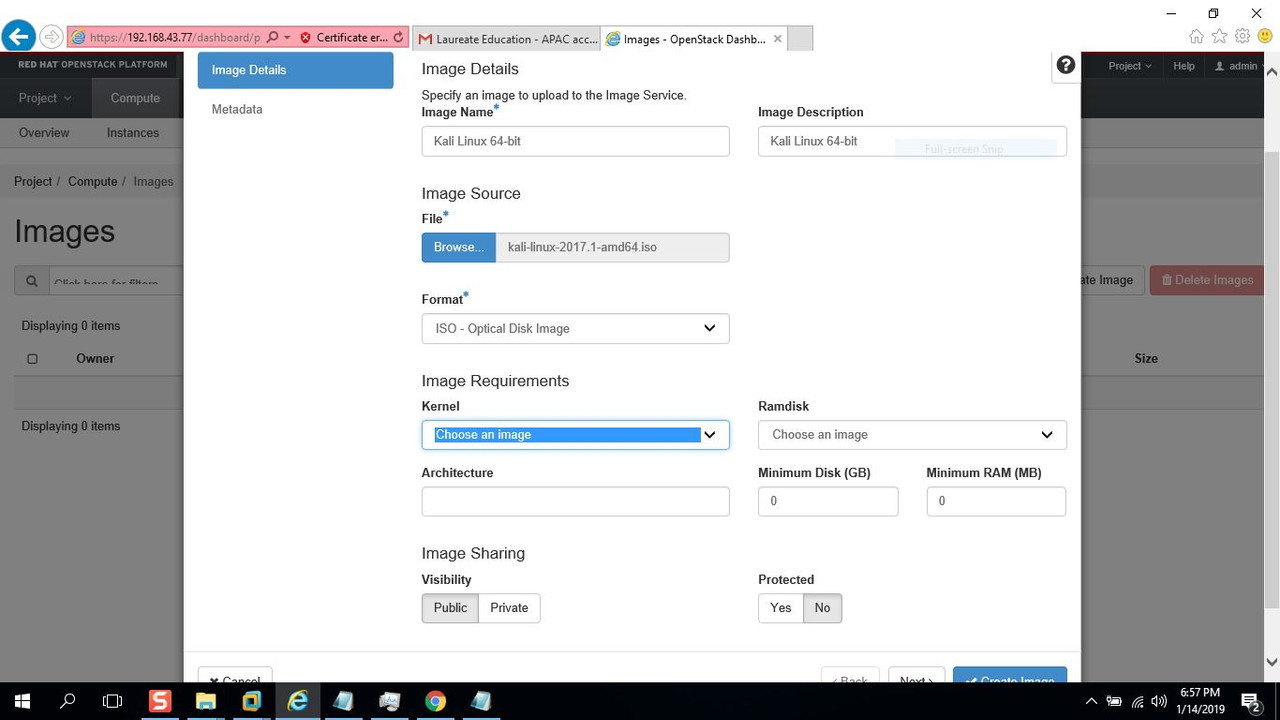Open Task View in taskbar
Image resolution: width=1280 pixels, height=720 pixels.
click(x=113, y=701)
